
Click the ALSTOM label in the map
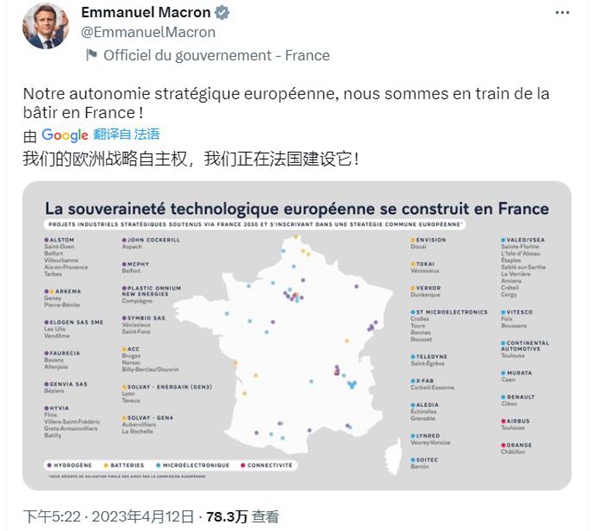point(63,240)
